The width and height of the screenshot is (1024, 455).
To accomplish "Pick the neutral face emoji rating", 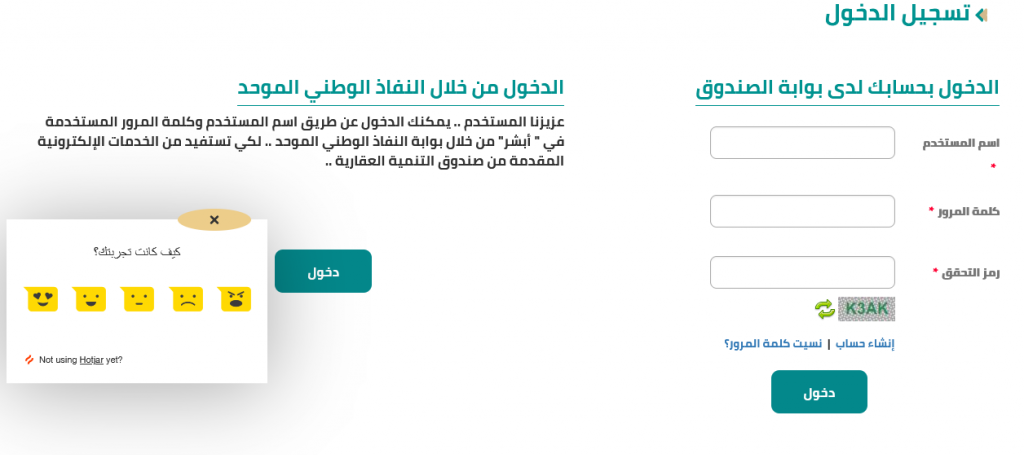I will click(x=138, y=299).
